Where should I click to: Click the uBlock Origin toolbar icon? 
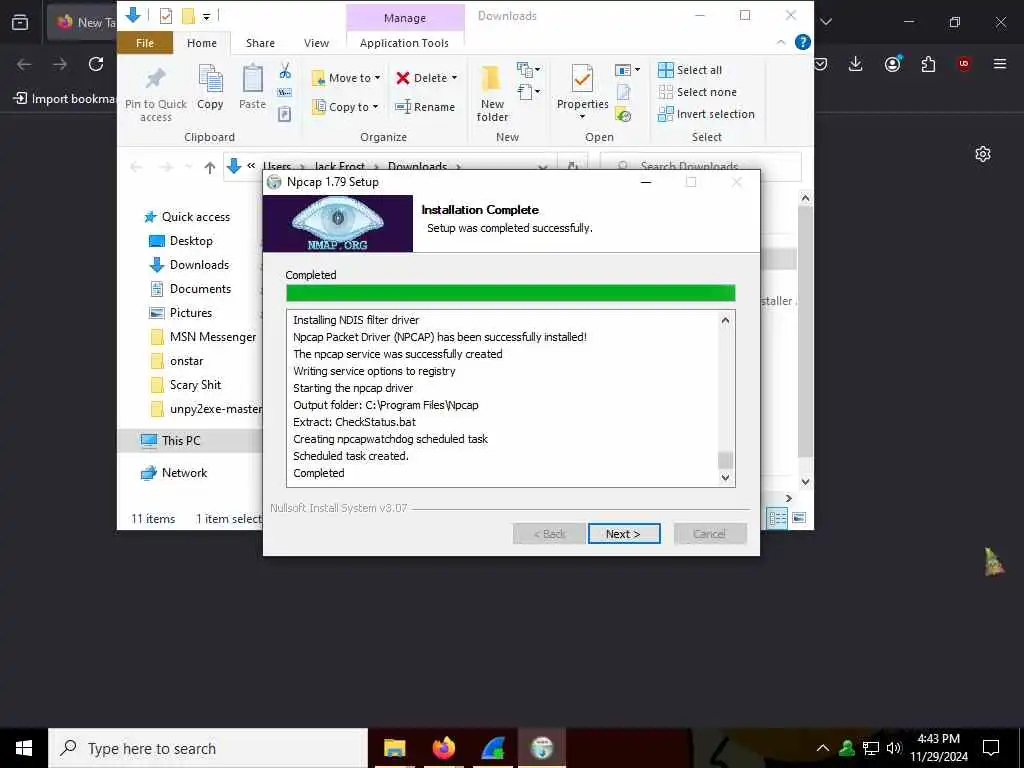pos(964,63)
